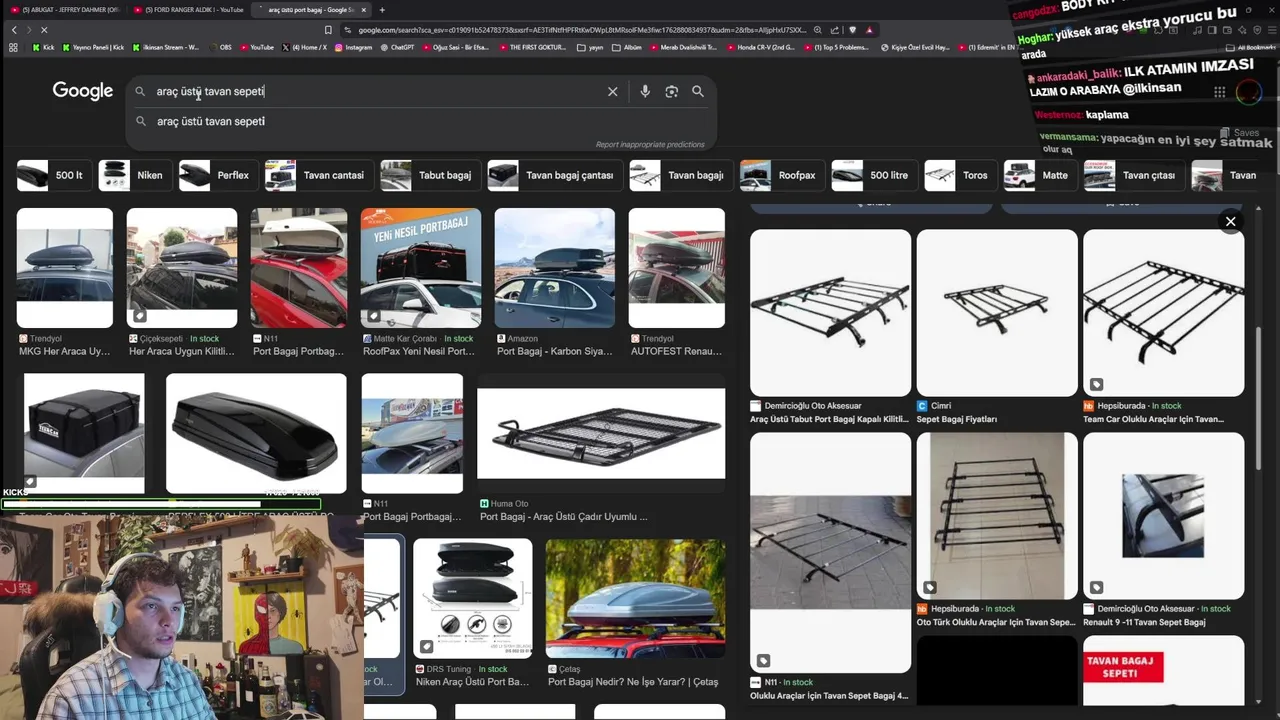
Task: Open the Google logo homepage link
Action: (x=83, y=91)
